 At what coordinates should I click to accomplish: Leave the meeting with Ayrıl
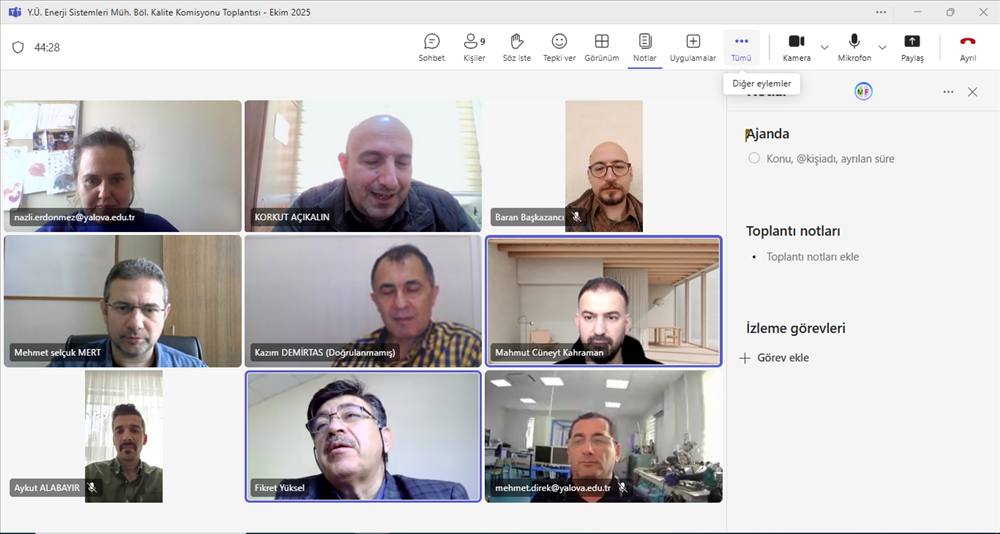pos(967,46)
